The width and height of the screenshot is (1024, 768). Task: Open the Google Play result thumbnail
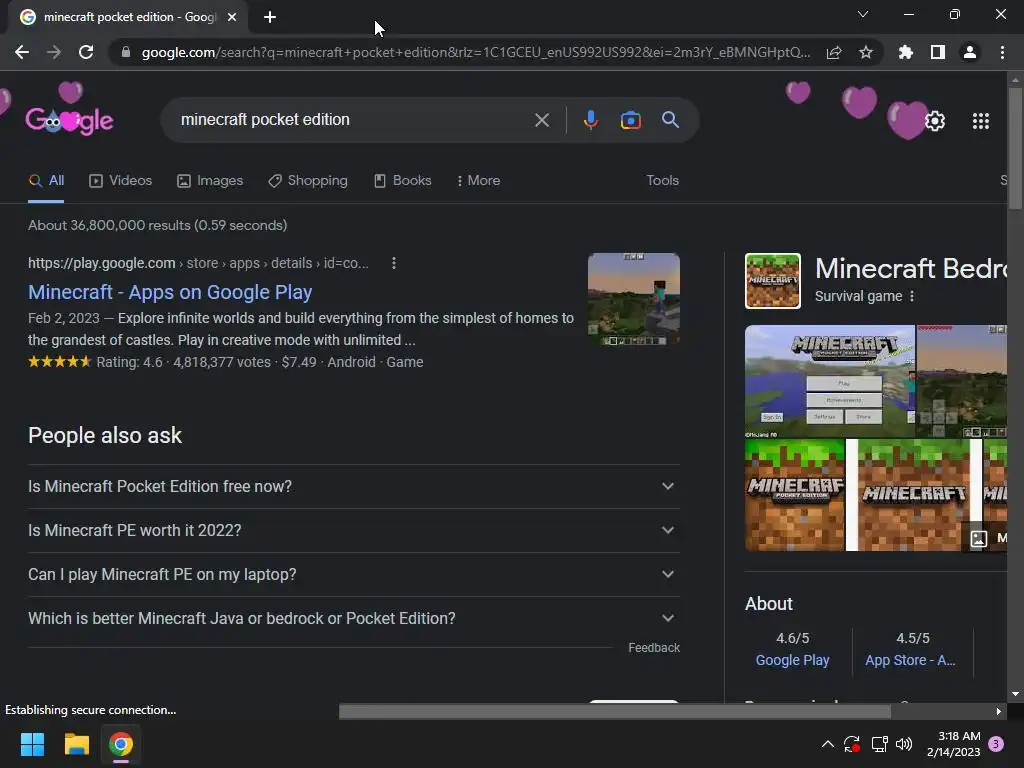[633, 299]
